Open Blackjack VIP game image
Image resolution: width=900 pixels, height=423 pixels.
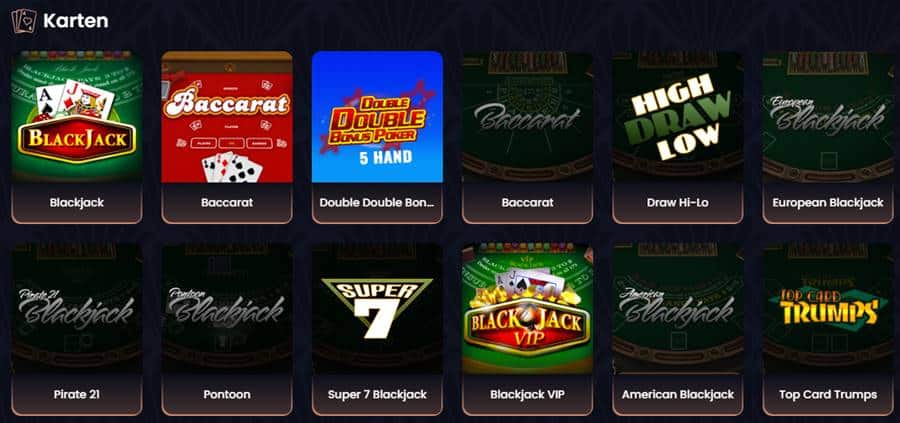tap(528, 309)
